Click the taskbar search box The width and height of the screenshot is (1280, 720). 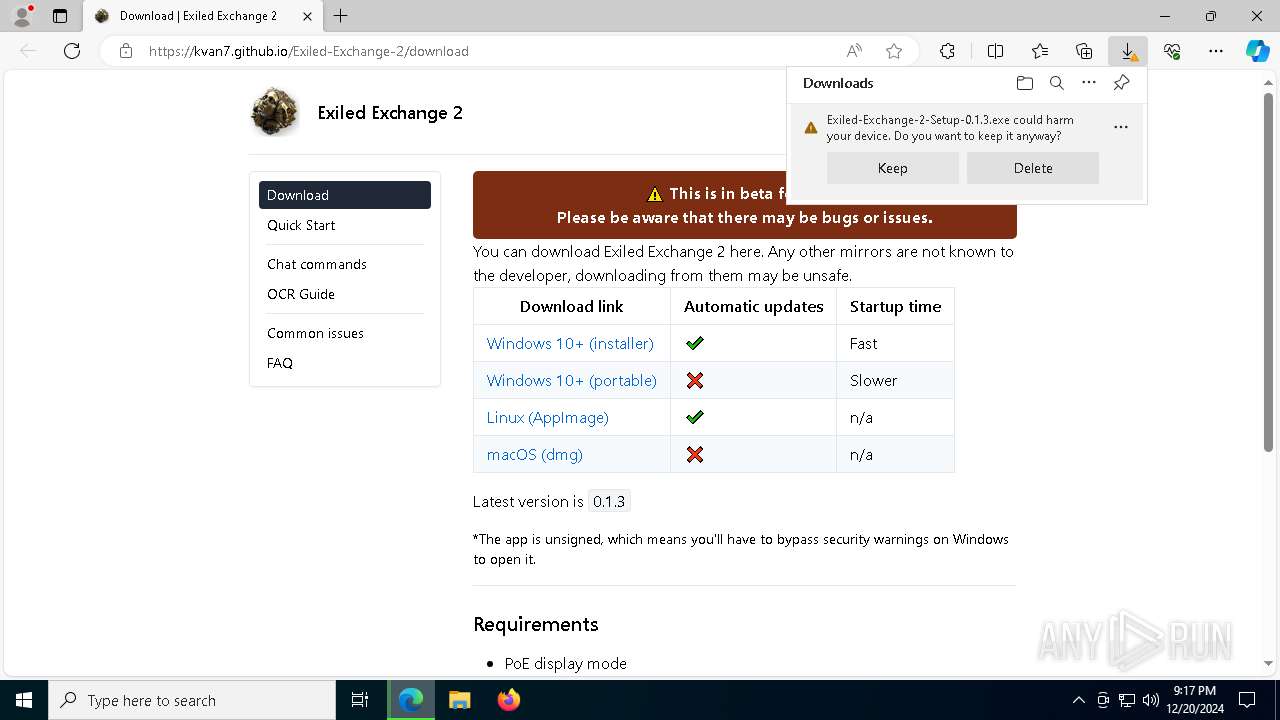click(x=192, y=700)
